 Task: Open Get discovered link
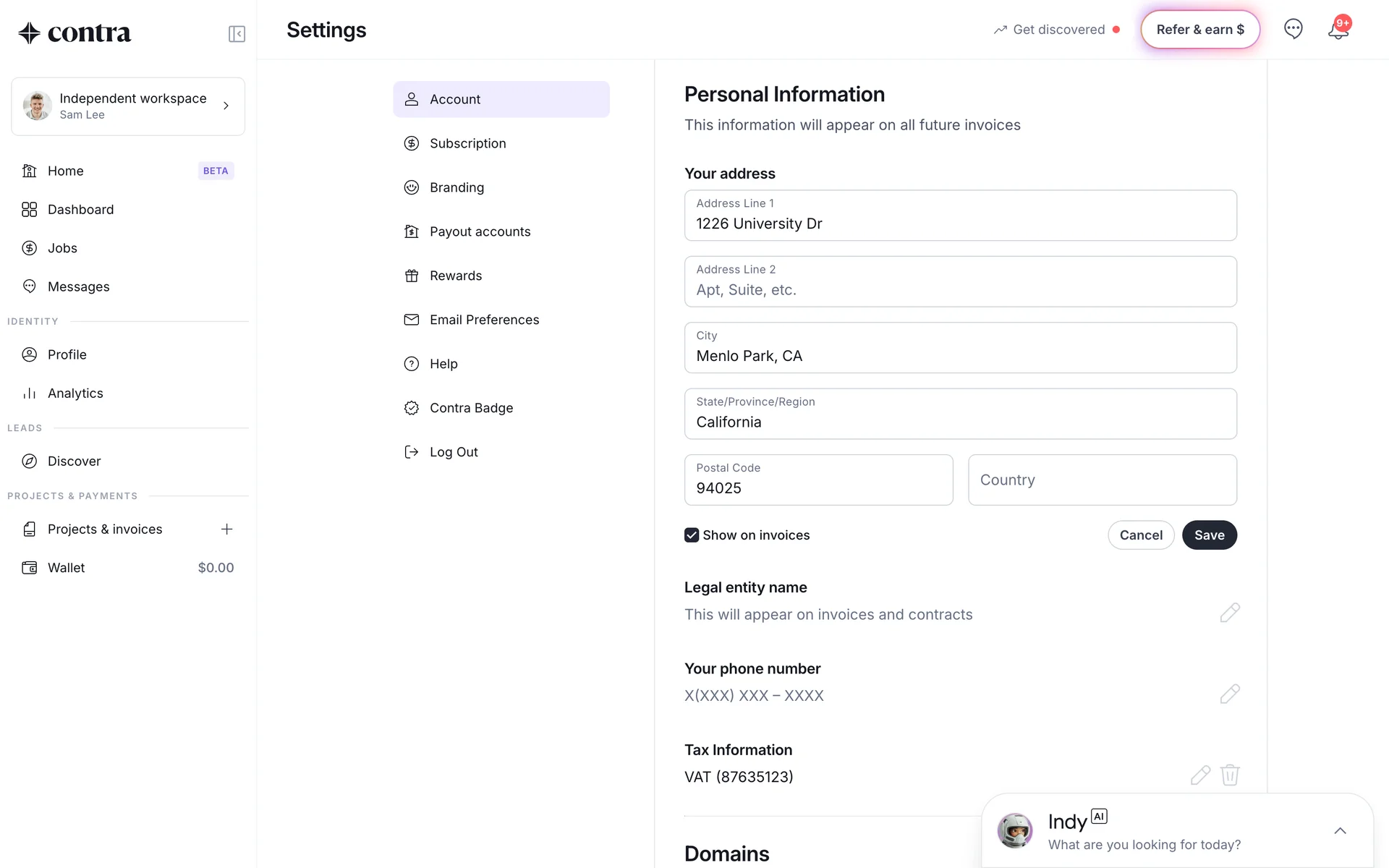point(1058,30)
